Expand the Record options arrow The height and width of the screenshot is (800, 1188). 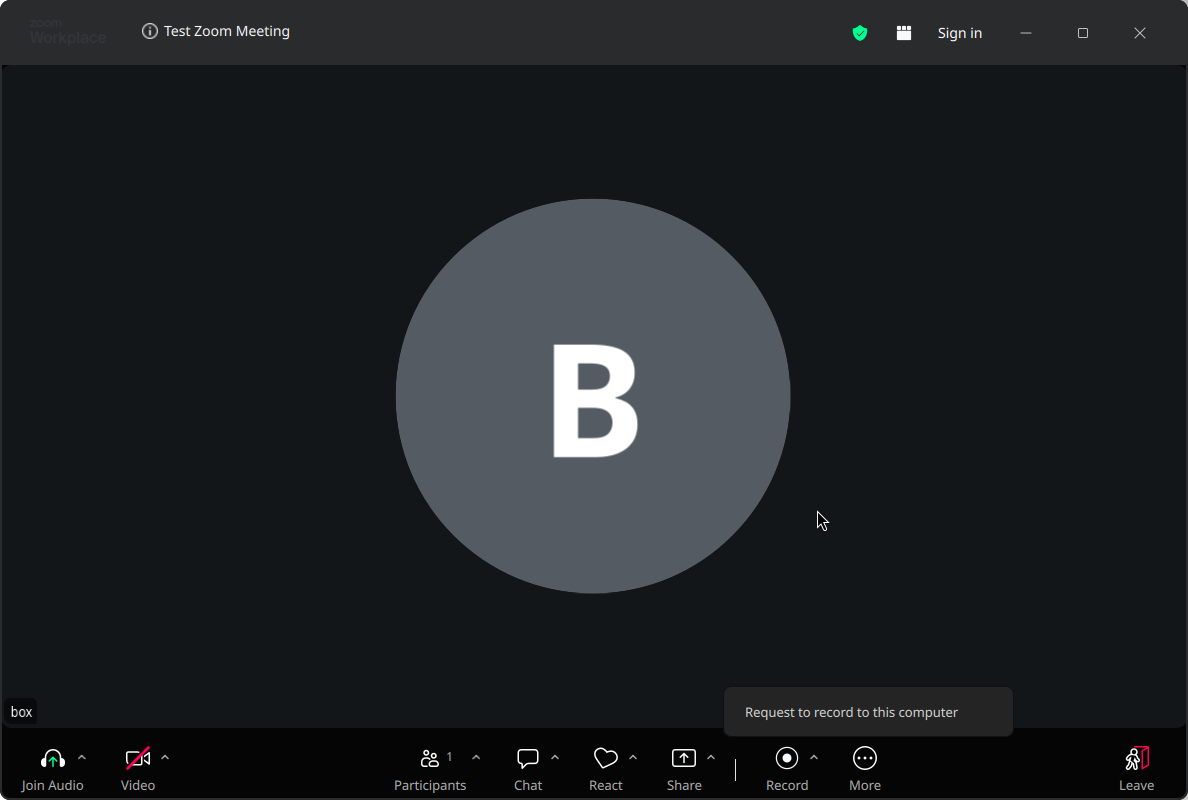coord(814,758)
